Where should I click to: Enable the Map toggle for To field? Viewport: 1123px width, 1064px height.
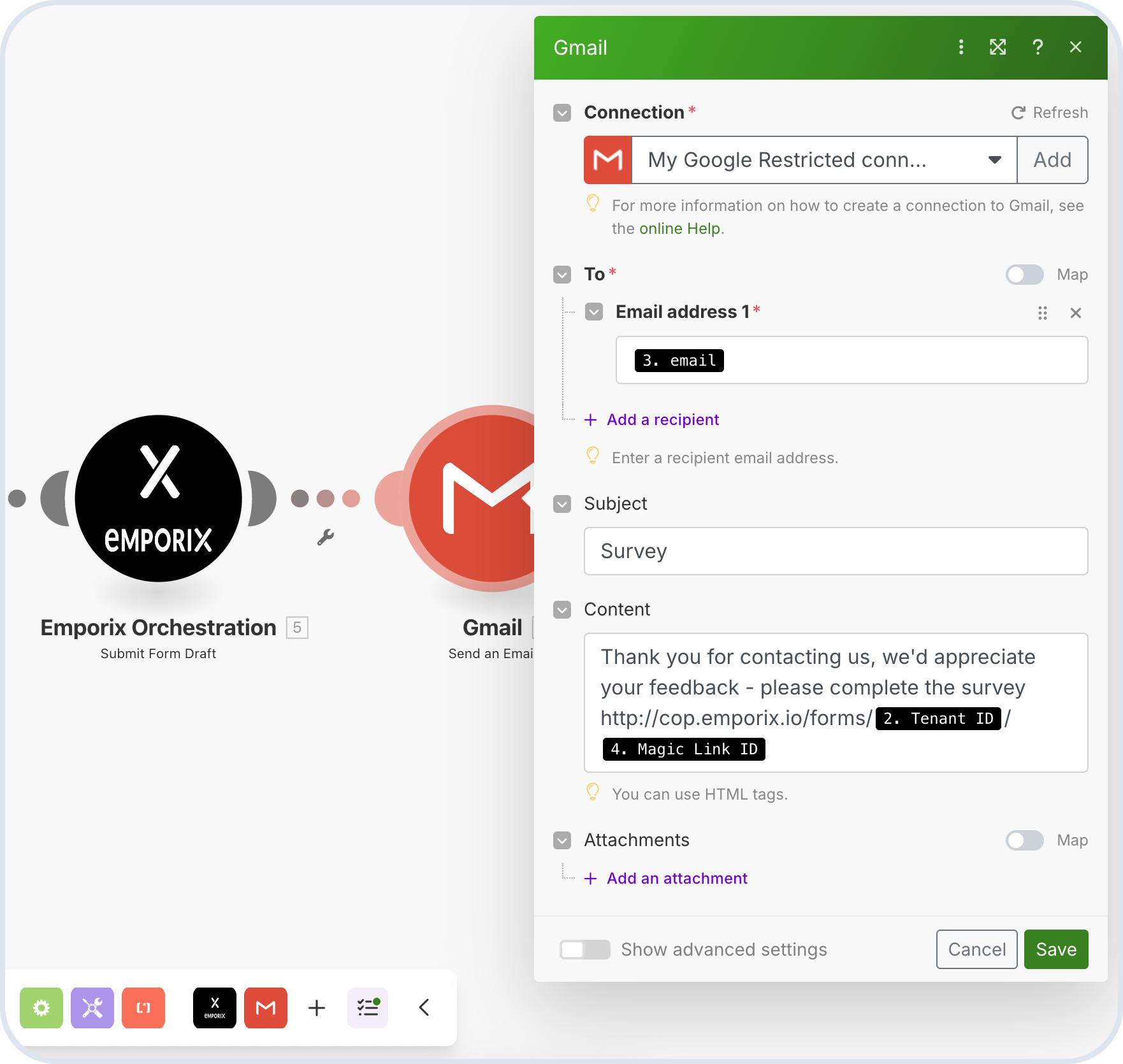1024,275
